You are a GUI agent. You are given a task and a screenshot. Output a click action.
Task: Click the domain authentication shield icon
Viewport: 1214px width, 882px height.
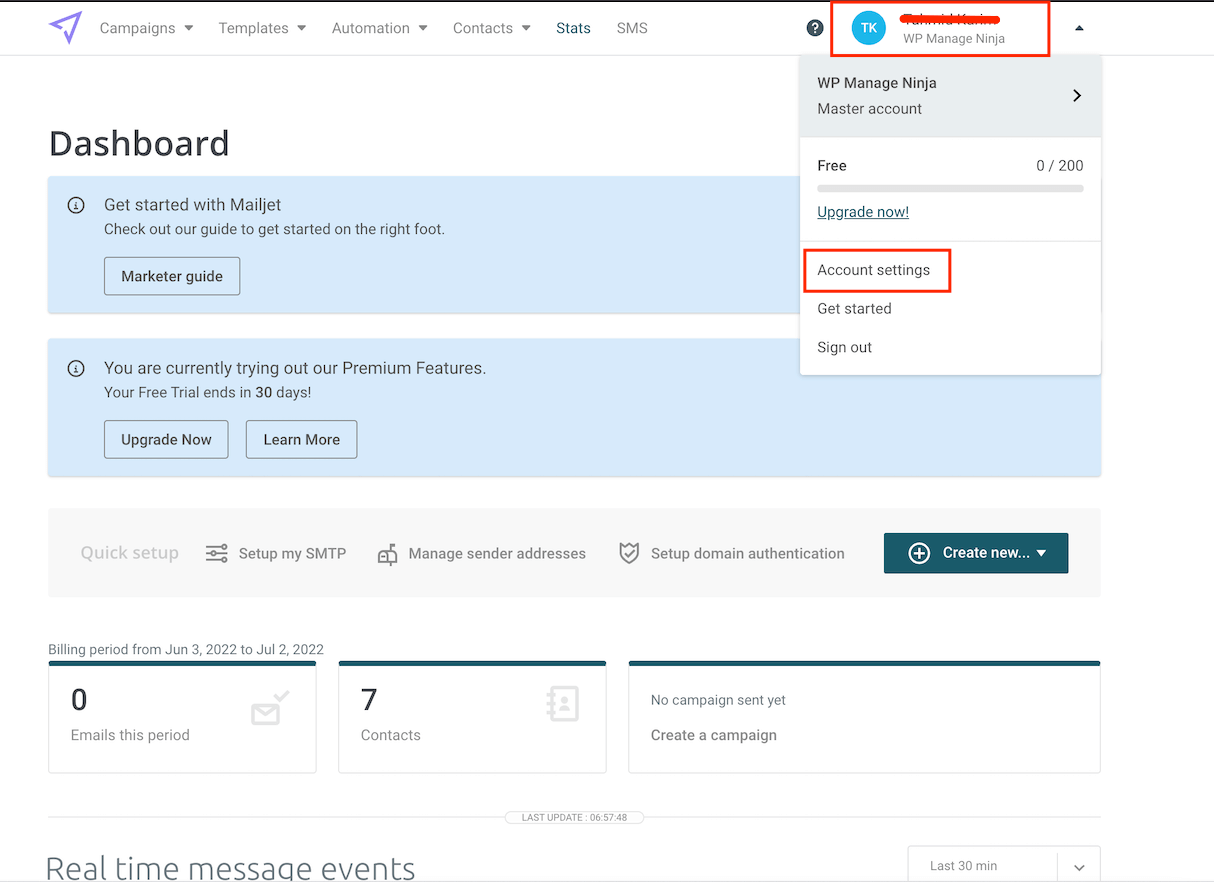[629, 553]
